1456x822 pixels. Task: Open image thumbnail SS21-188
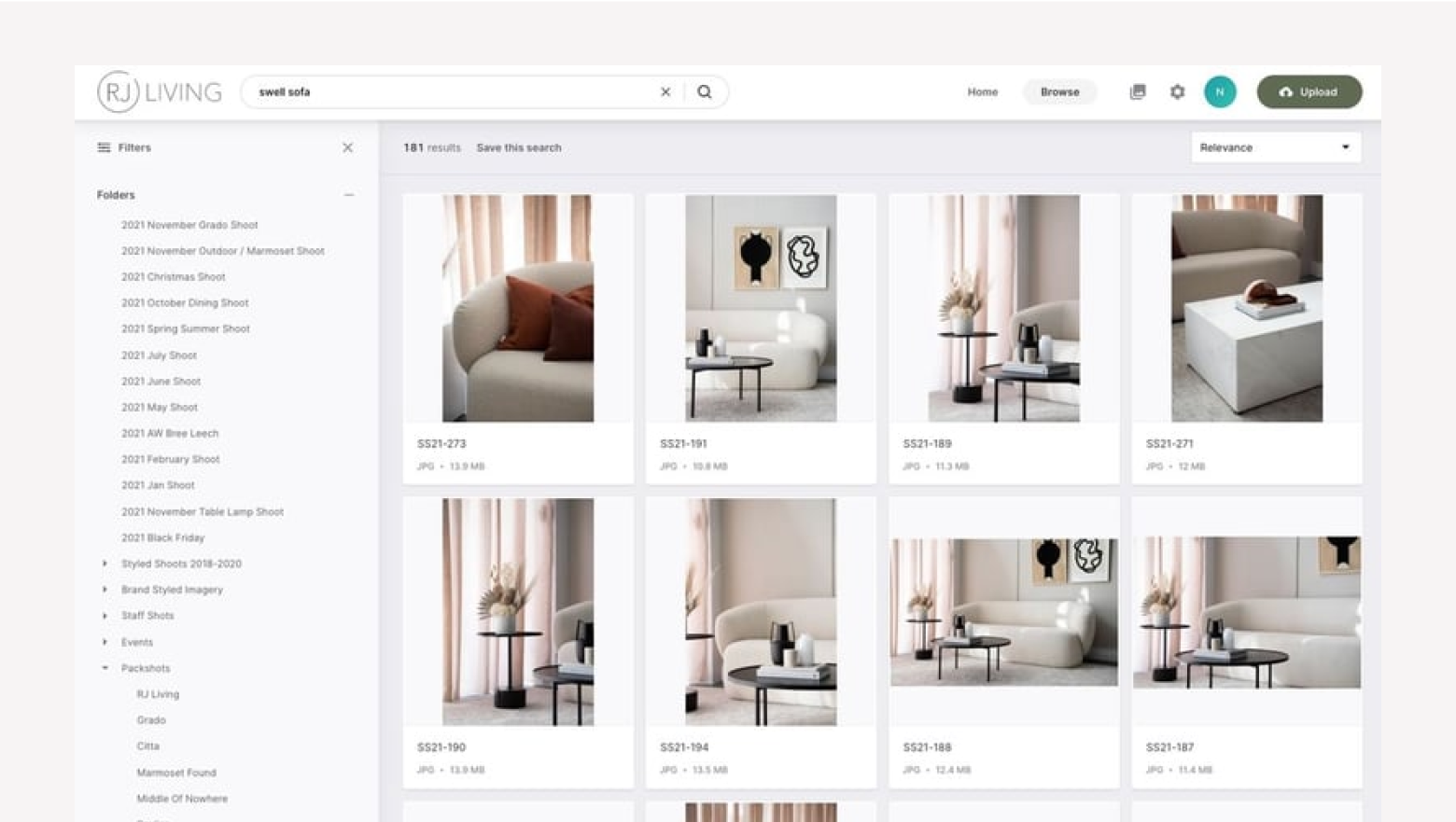pos(1003,612)
